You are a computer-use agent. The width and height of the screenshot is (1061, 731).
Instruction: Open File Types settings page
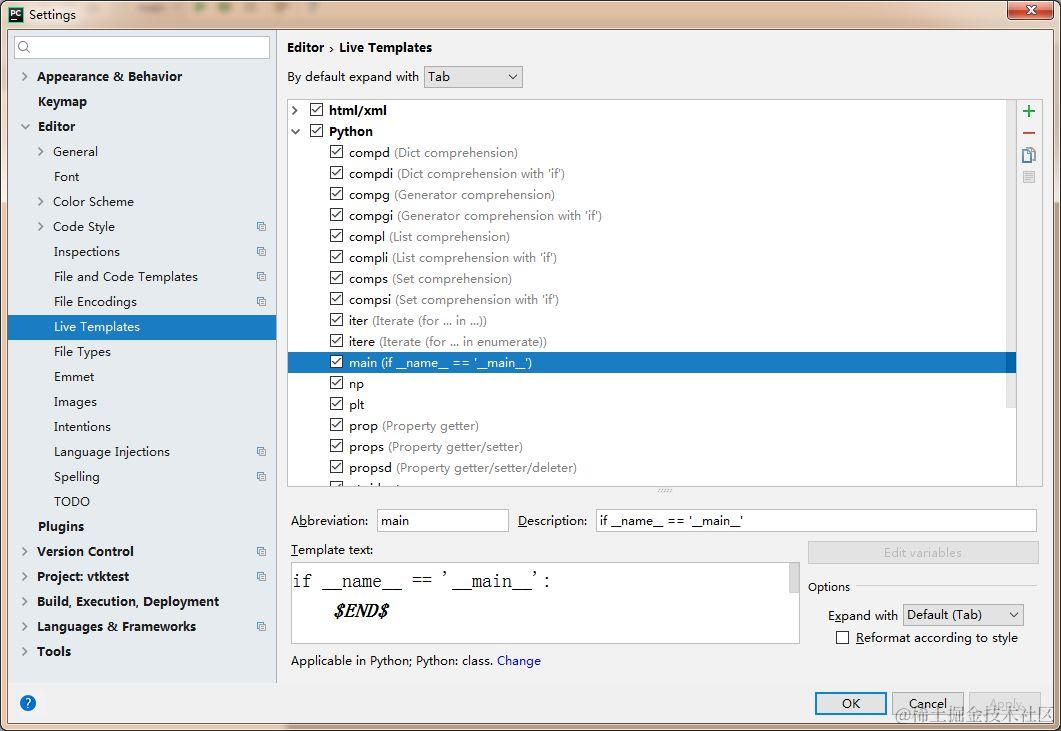coord(82,352)
